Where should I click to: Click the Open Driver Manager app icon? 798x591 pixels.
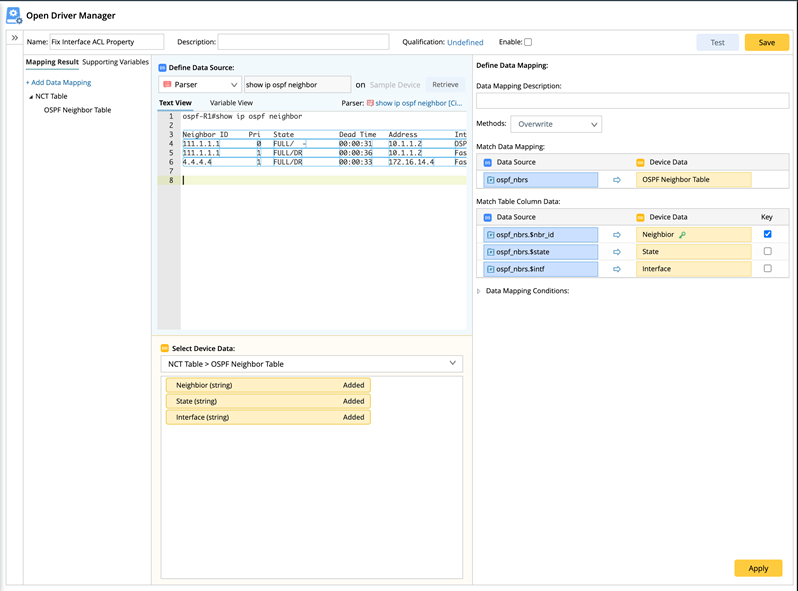pyautogui.click(x=14, y=15)
